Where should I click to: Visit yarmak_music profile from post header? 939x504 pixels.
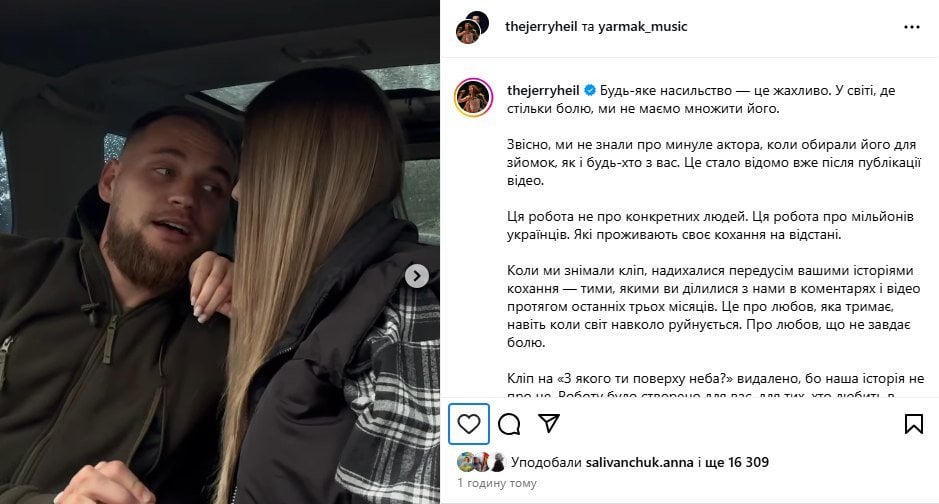pos(643,26)
